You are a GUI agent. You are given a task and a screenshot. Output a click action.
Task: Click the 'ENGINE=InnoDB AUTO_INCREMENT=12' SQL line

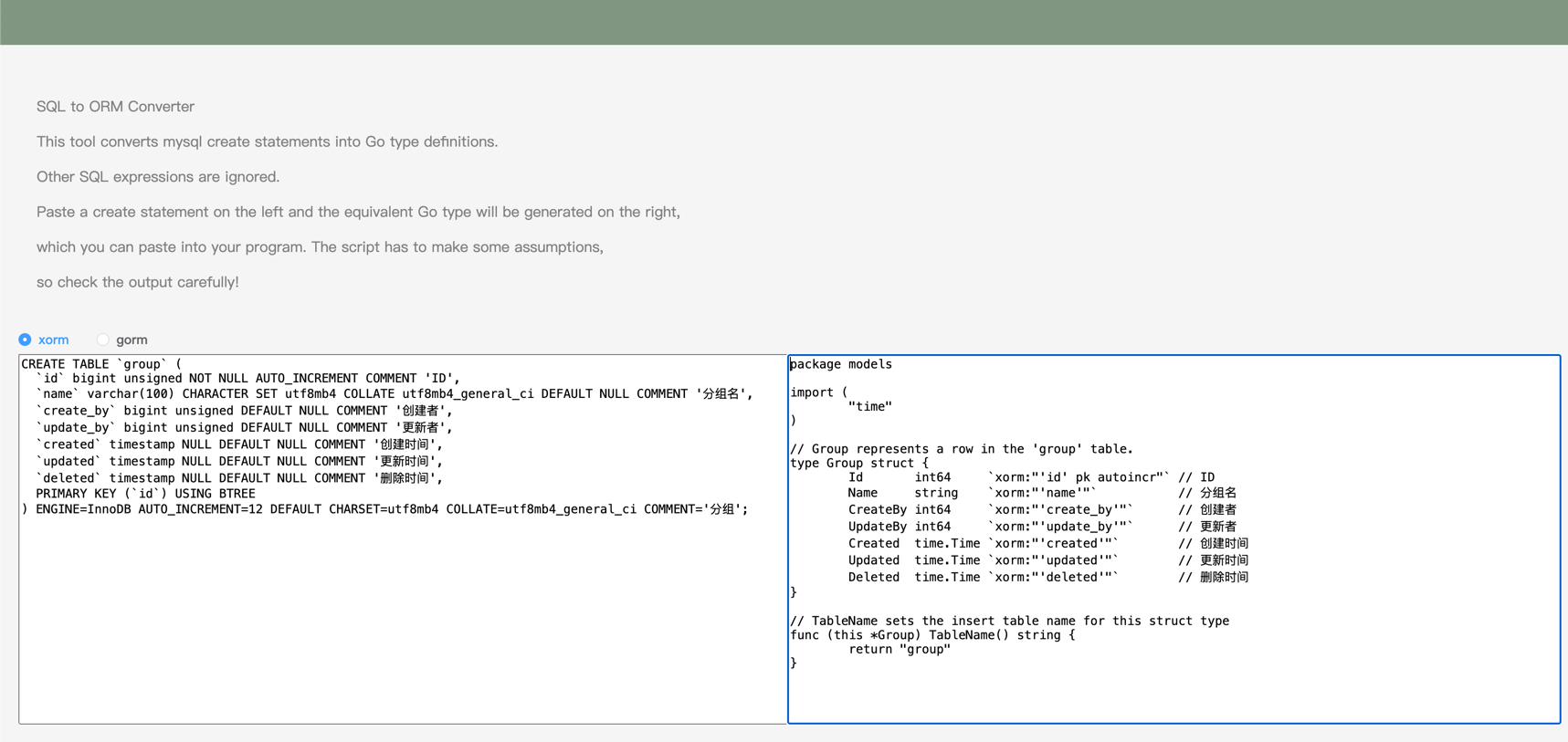click(x=384, y=509)
